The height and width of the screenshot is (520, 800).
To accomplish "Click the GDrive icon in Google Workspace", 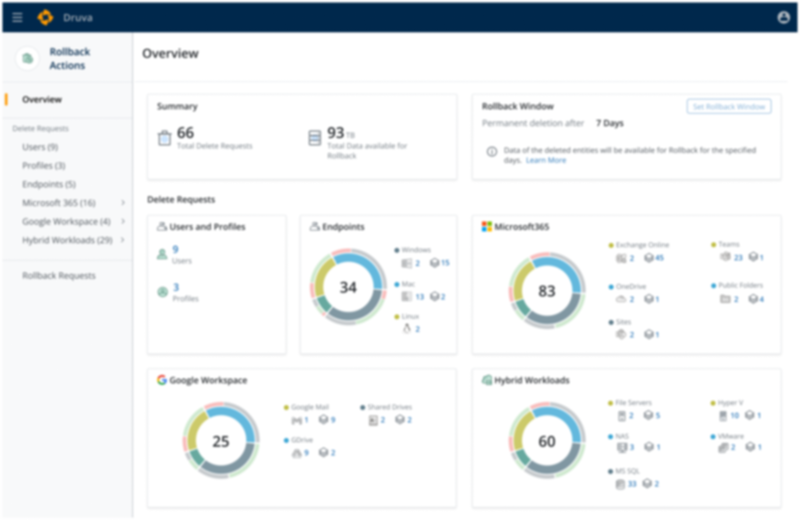I will 296,453.
